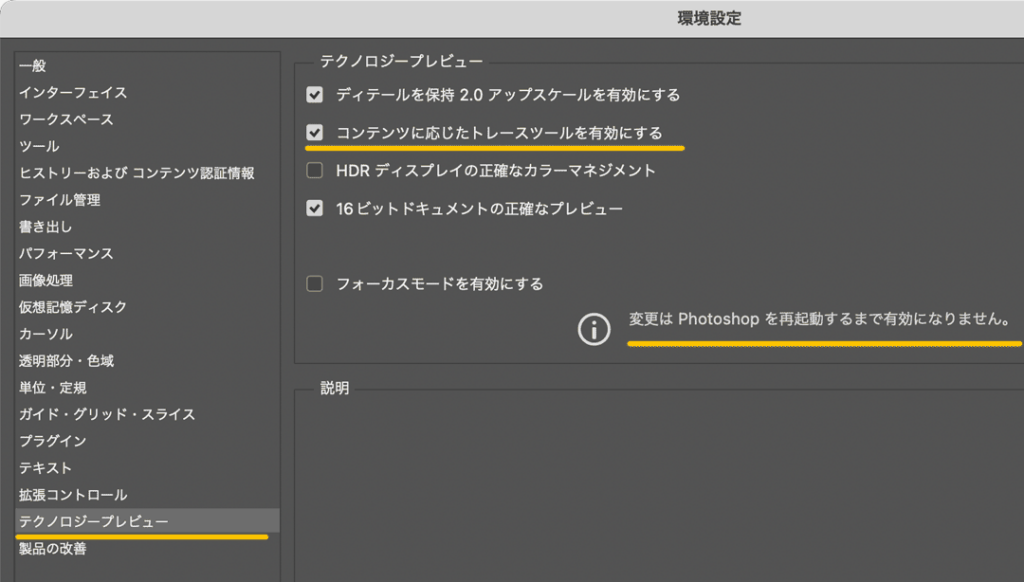This screenshot has height=582, width=1024.
Task: Toggle 16 ビットドキュメントの正確なプレビュー checkbox
Action: tap(315, 209)
